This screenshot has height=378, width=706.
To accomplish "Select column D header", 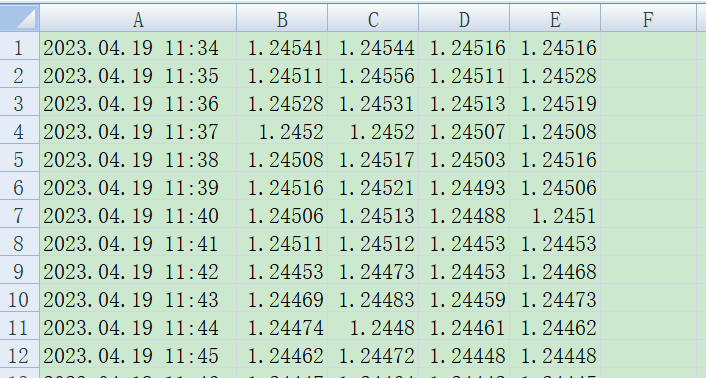I will point(464,18).
